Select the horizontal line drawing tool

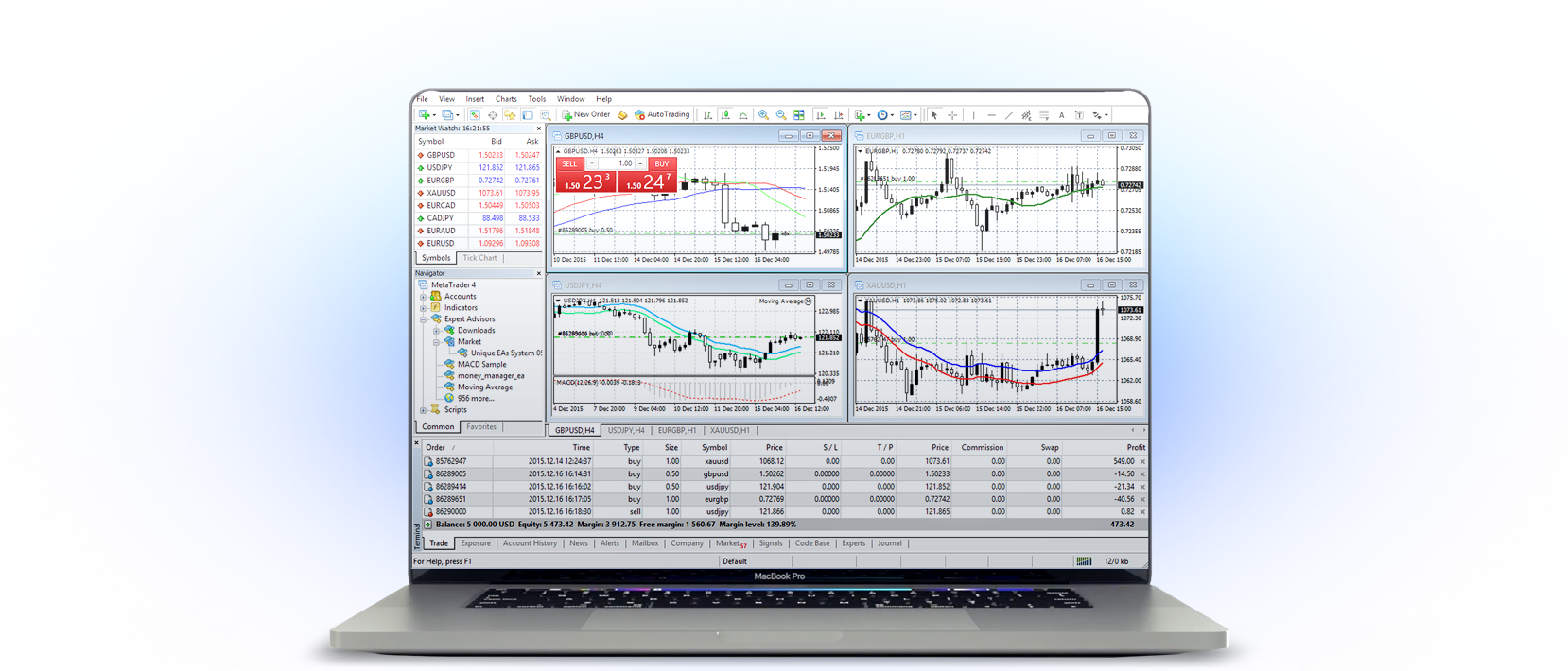coord(991,115)
